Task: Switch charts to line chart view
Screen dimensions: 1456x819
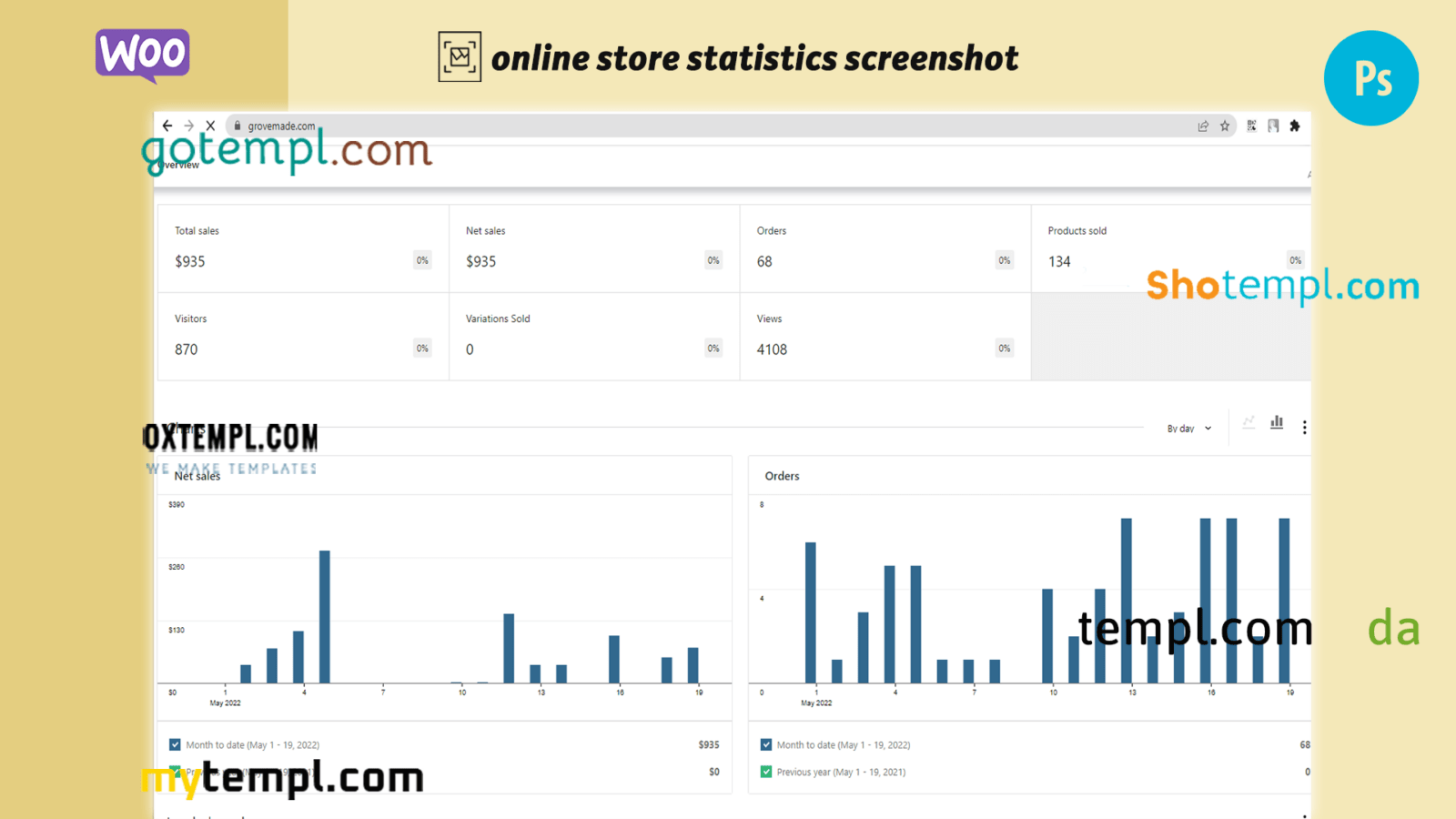Action: tap(1249, 422)
